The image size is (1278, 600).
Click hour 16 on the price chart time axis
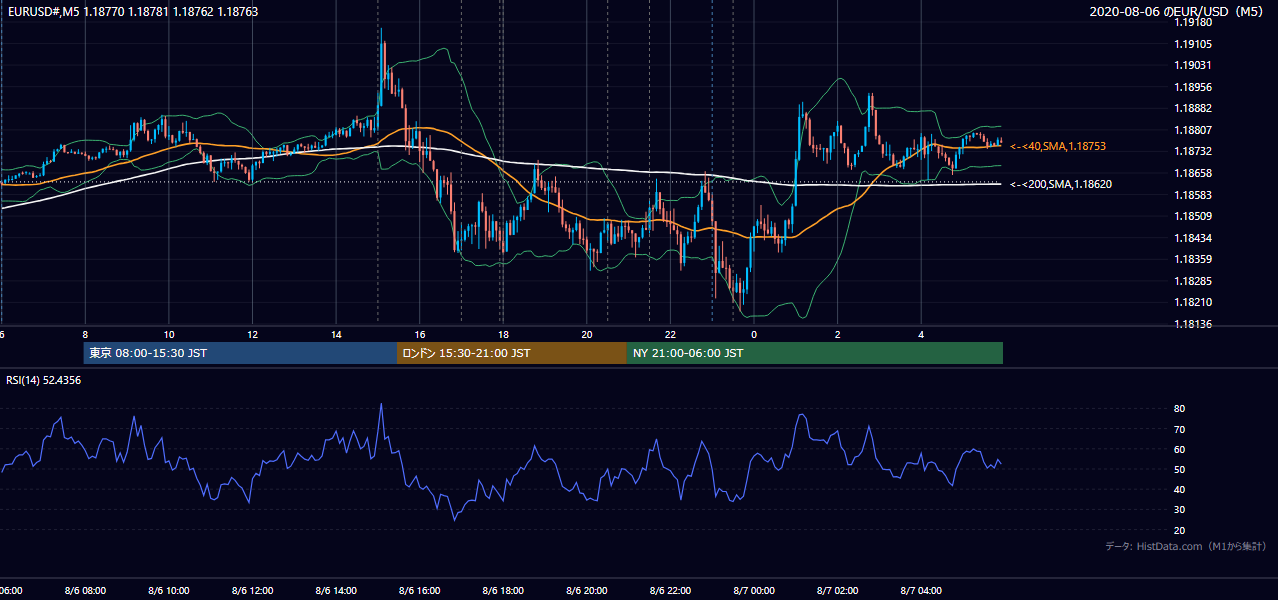click(x=420, y=335)
